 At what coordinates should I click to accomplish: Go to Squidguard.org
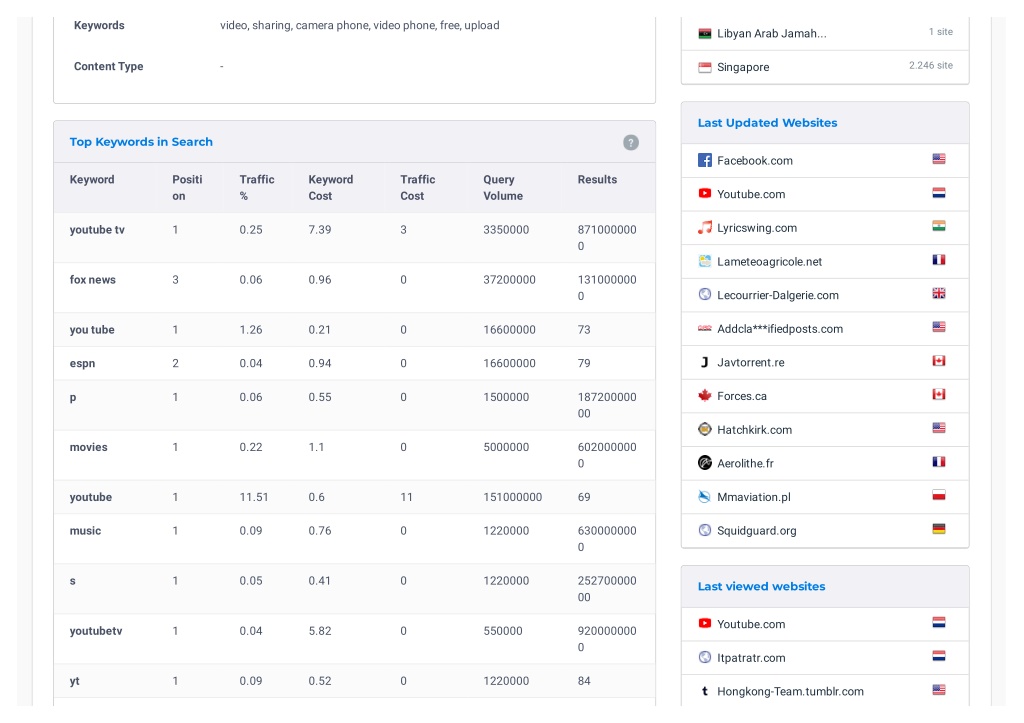click(756, 531)
